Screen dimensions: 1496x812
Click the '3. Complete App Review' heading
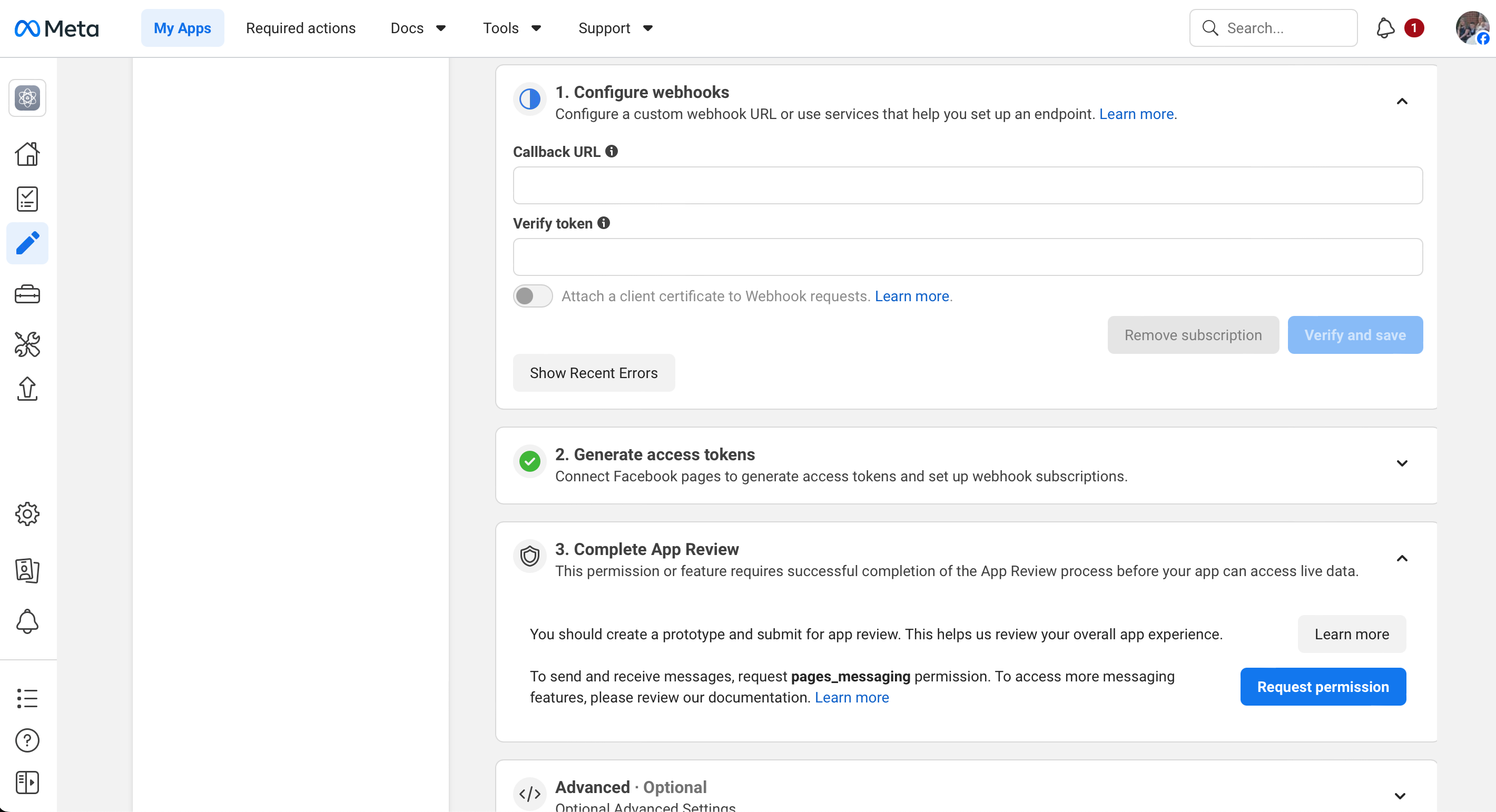(x=647, y=549)
